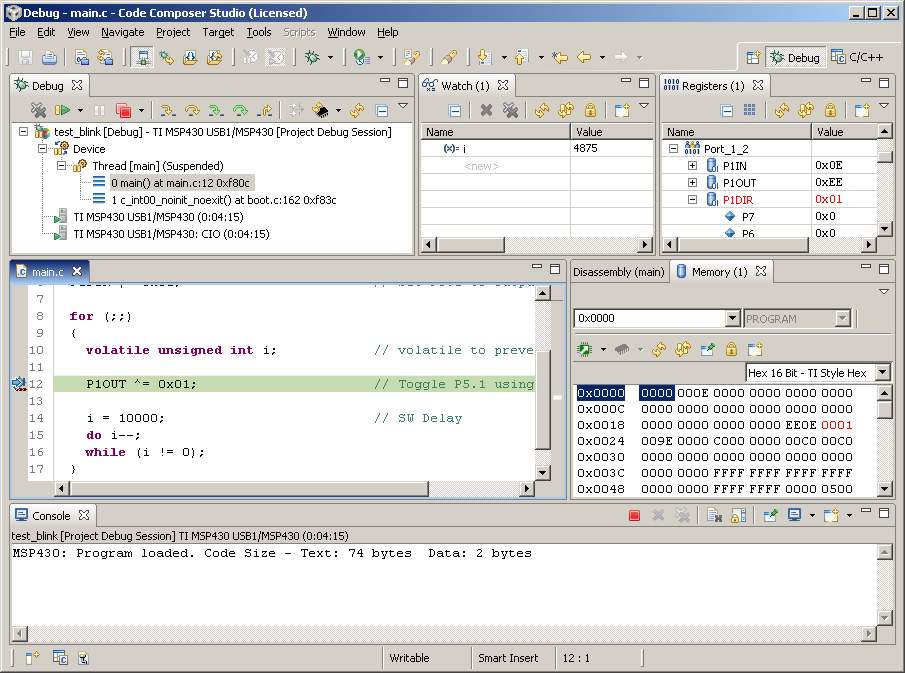905x673 pixels.
Task: Click the red Terminate square in Console
Action: point(634,515)
